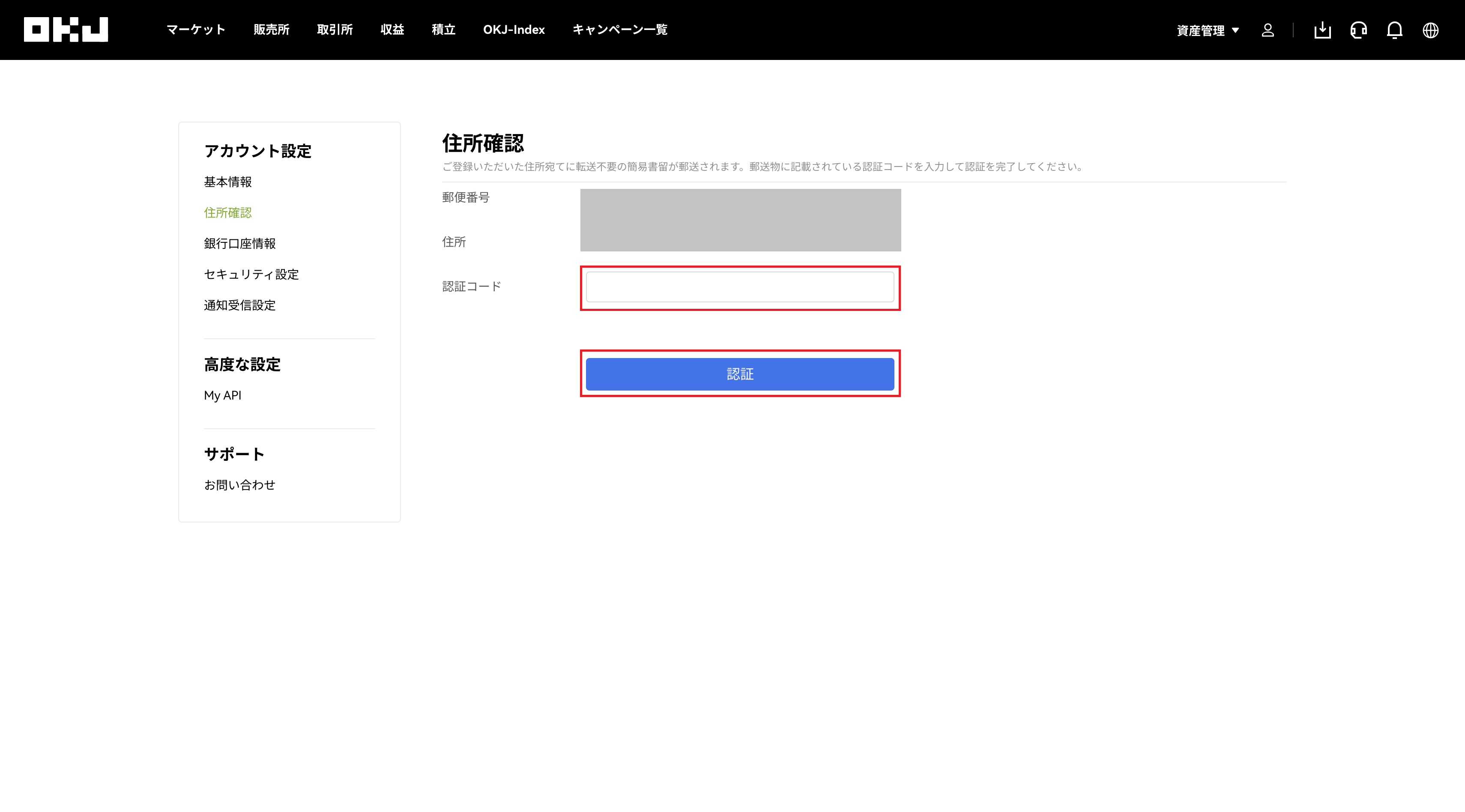This screenshot has width=1465, height=812.
Task: Click the 郵便番号 label
Action: (466, 197)
